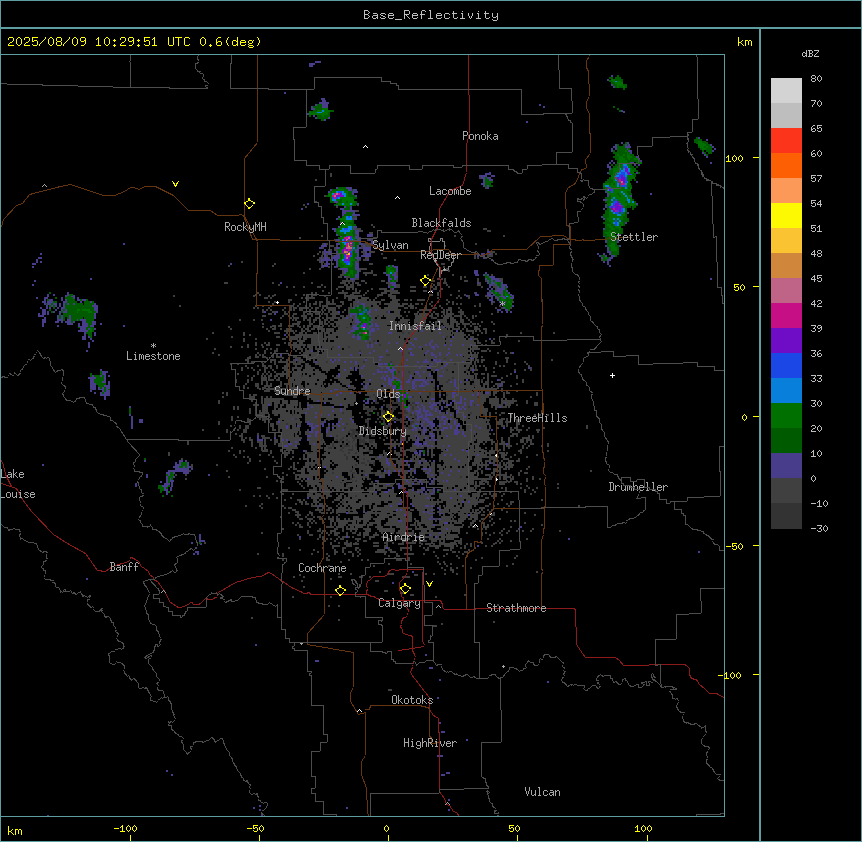862x842 pixels.
Task: Click the Lake Louise label
Action: coord(18,484)
